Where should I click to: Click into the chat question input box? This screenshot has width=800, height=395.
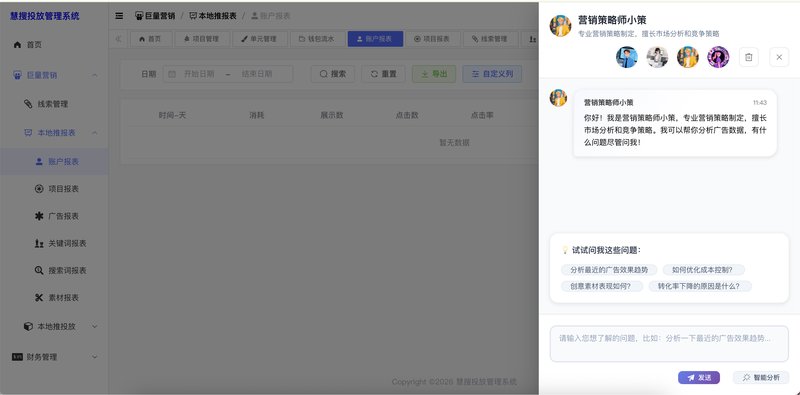coord(669,343)
